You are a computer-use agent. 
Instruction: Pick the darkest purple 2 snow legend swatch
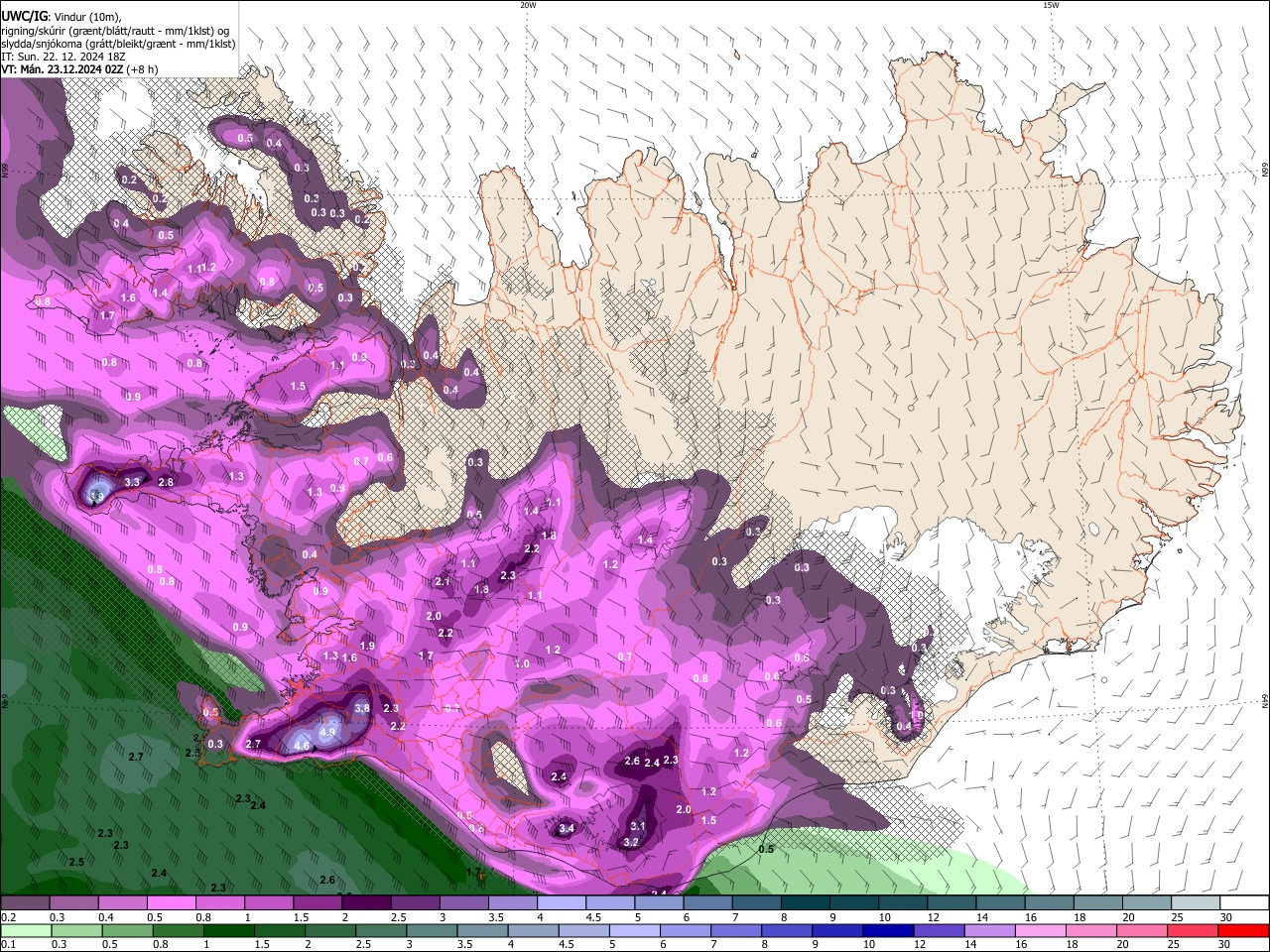[366, 902]
